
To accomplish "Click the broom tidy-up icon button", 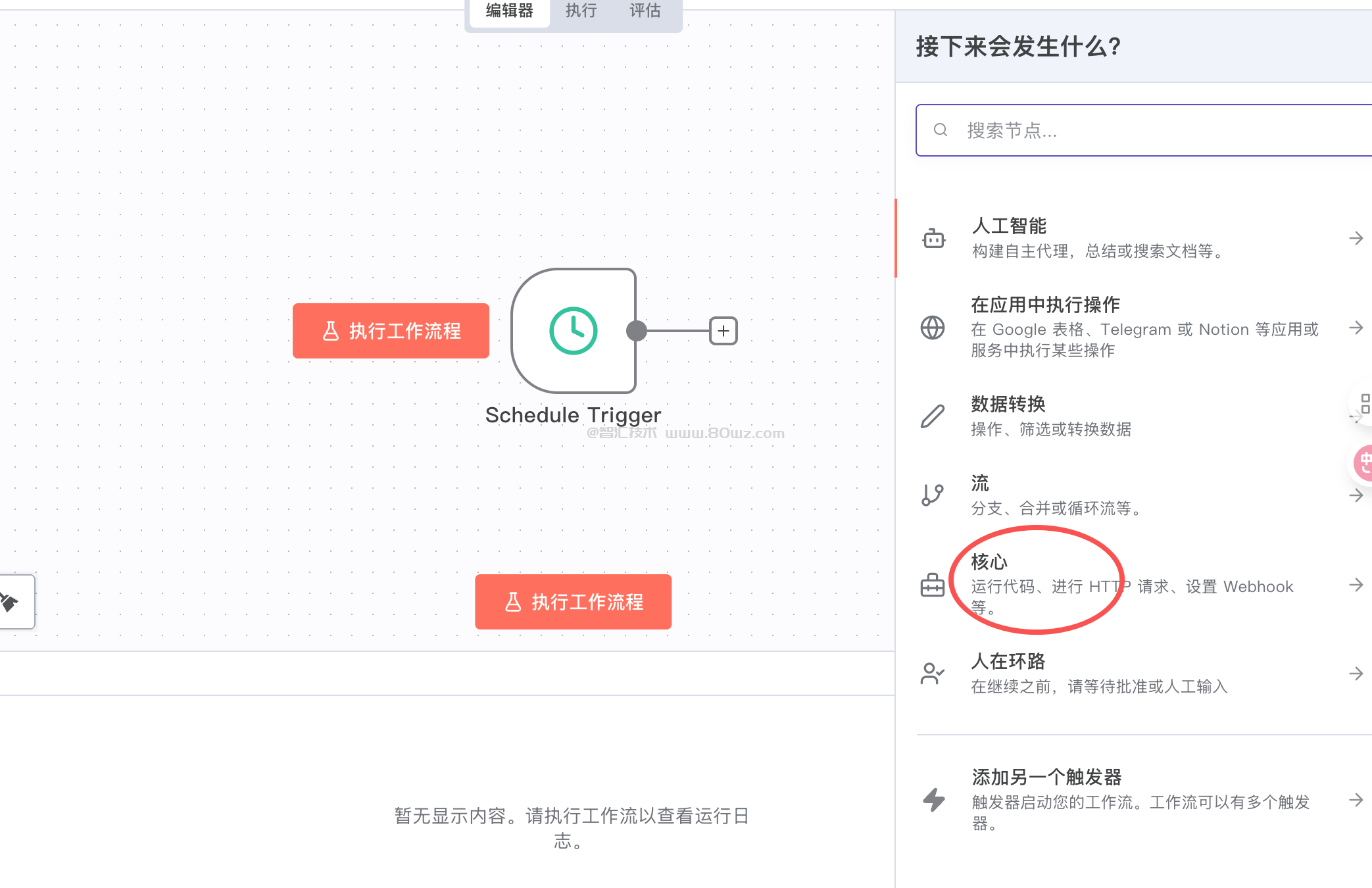I will click(12, 602).
